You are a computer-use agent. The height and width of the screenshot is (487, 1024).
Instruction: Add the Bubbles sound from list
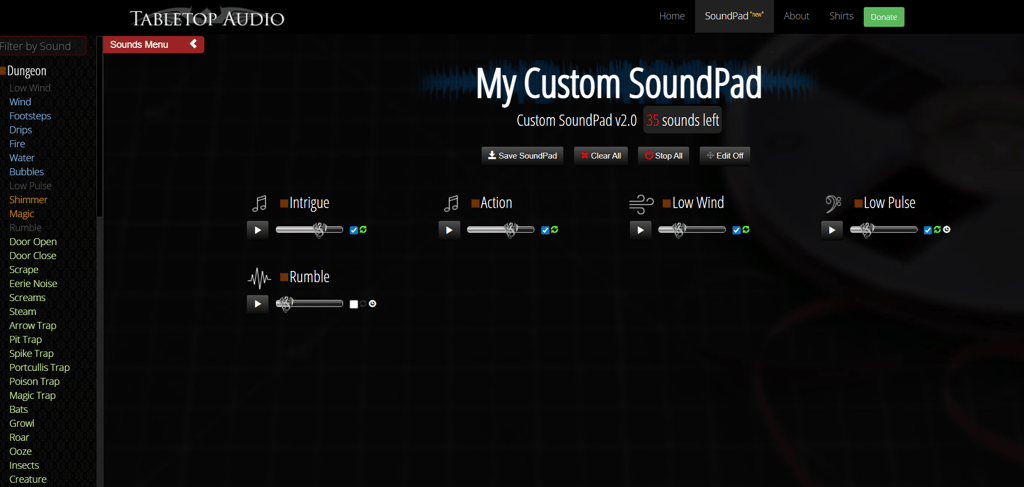point(27,172)
